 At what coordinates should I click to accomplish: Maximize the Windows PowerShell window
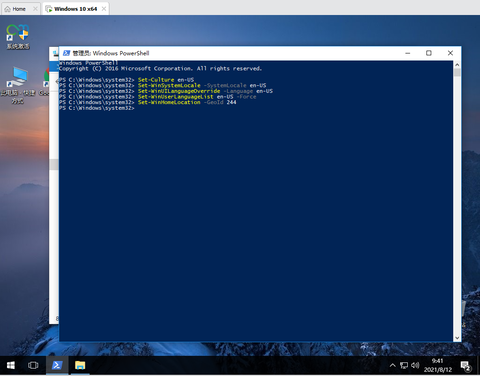coord(429,53)
